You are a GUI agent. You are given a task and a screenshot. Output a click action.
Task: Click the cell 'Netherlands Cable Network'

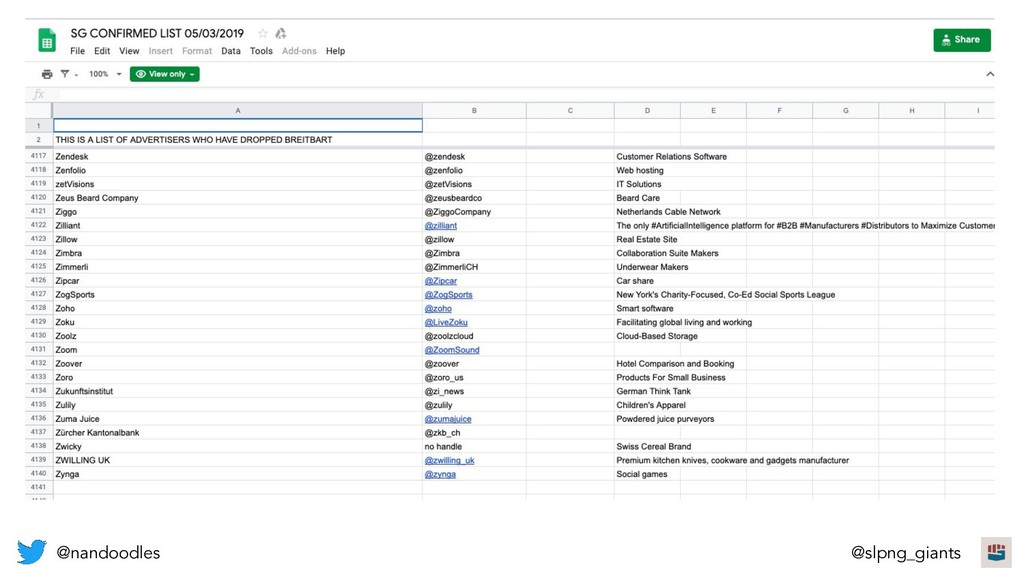669,212
